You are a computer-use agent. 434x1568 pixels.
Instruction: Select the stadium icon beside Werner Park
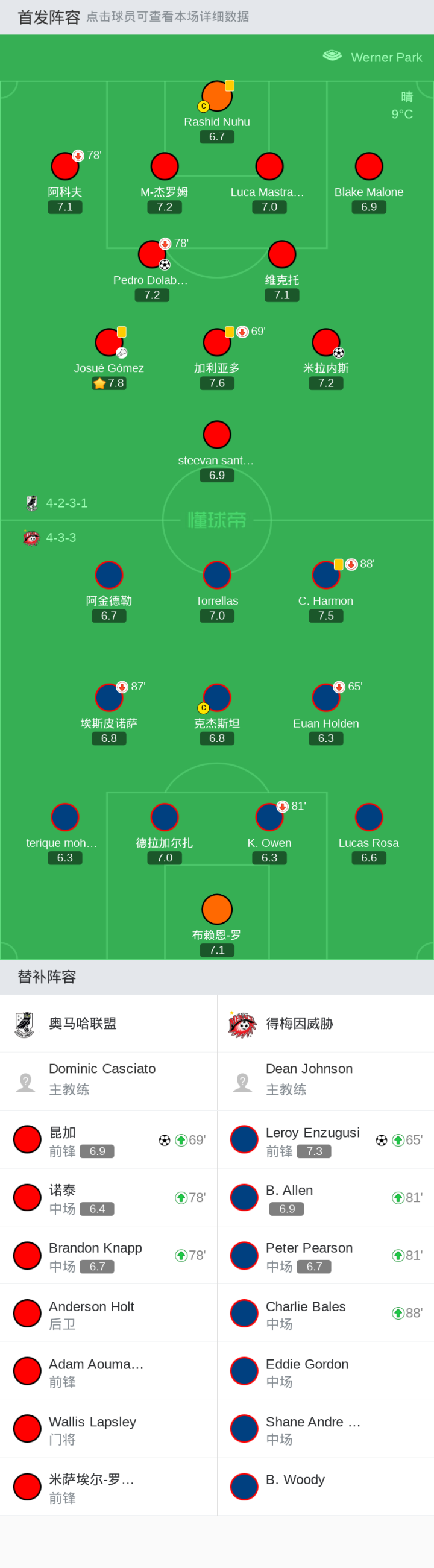coord(332,56)
